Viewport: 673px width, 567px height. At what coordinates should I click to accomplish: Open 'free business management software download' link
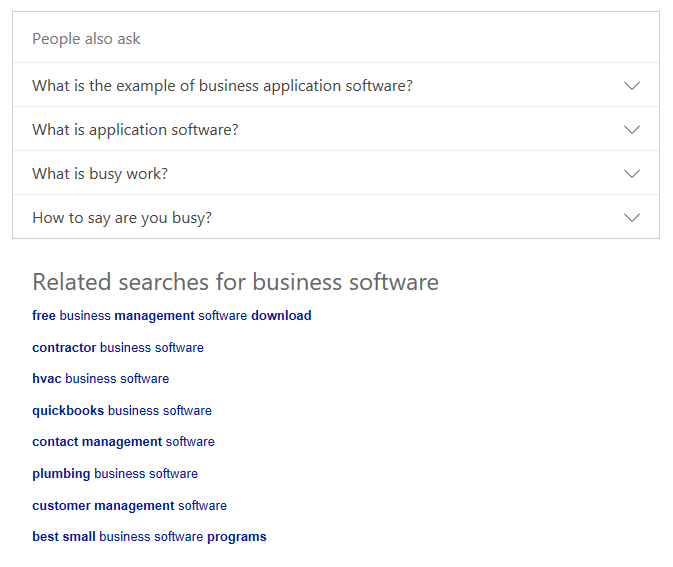171,316
